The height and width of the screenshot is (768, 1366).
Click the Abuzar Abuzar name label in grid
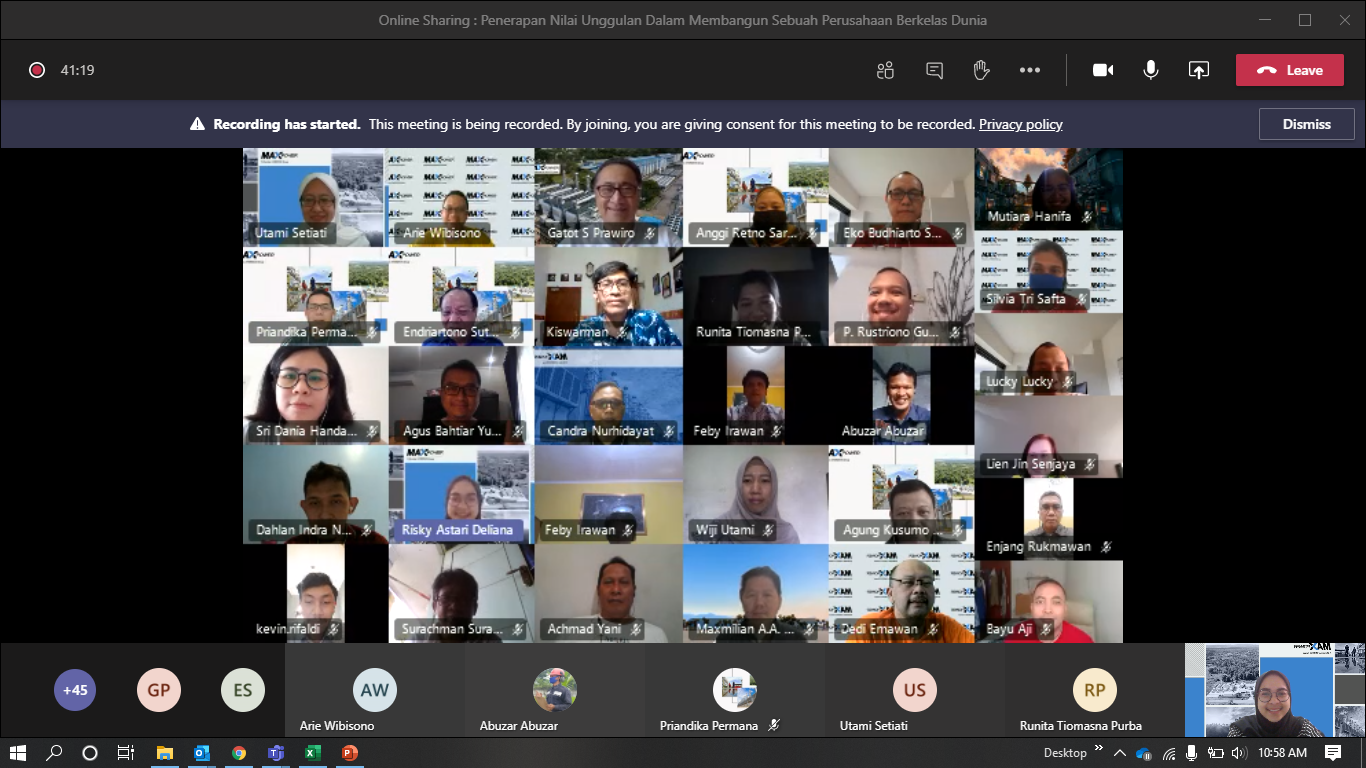883,431
